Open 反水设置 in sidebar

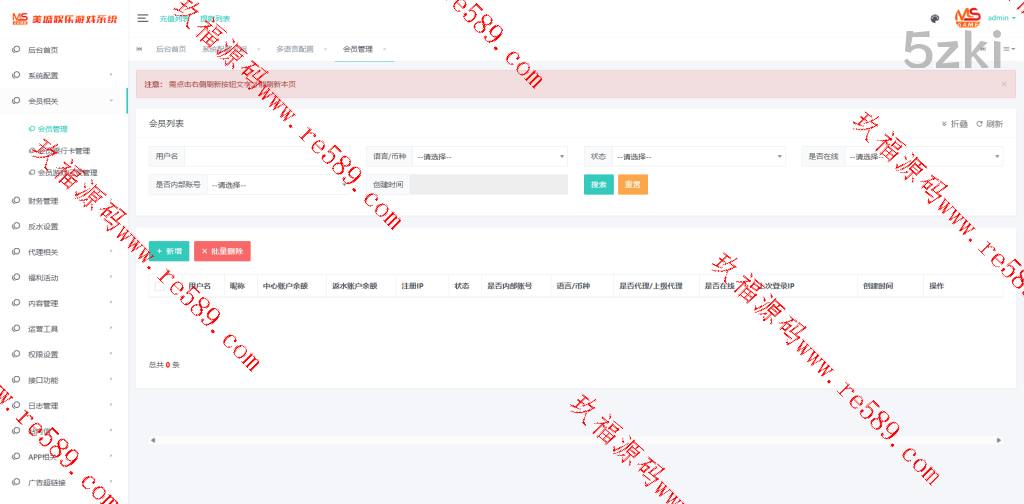pyautogui.click(x=43, y=227)
